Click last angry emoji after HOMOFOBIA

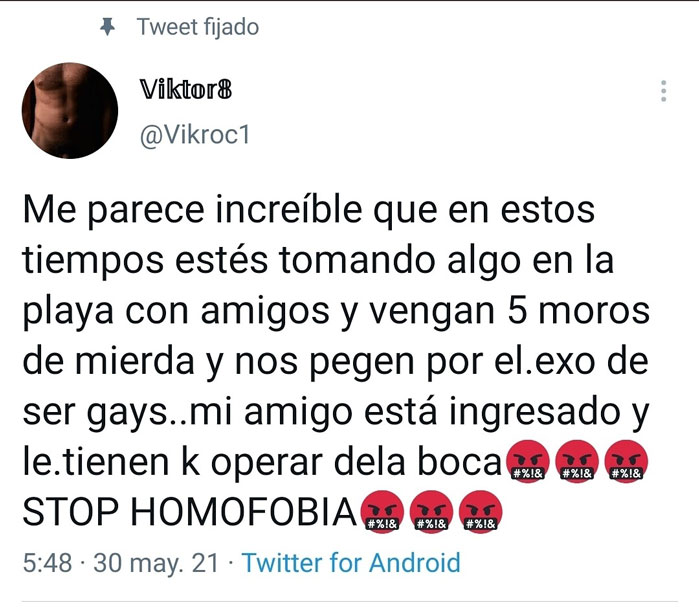click(x=480, y=512)
